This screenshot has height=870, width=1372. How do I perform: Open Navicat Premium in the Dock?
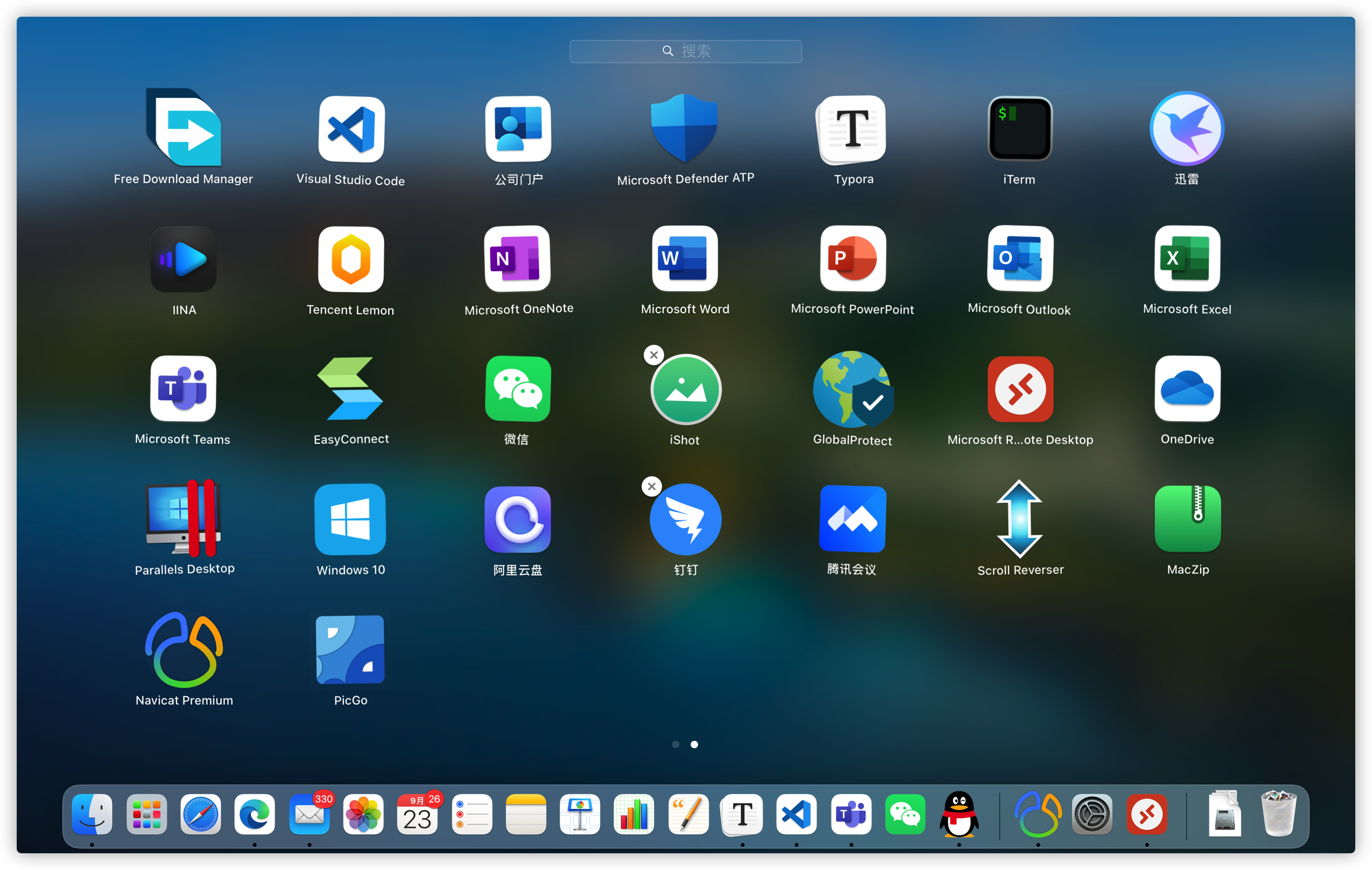[1038, 814]
